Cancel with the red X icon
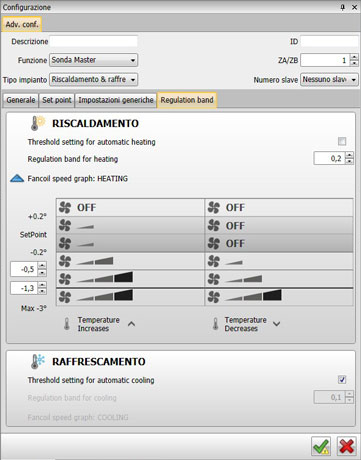 (346, 446)
